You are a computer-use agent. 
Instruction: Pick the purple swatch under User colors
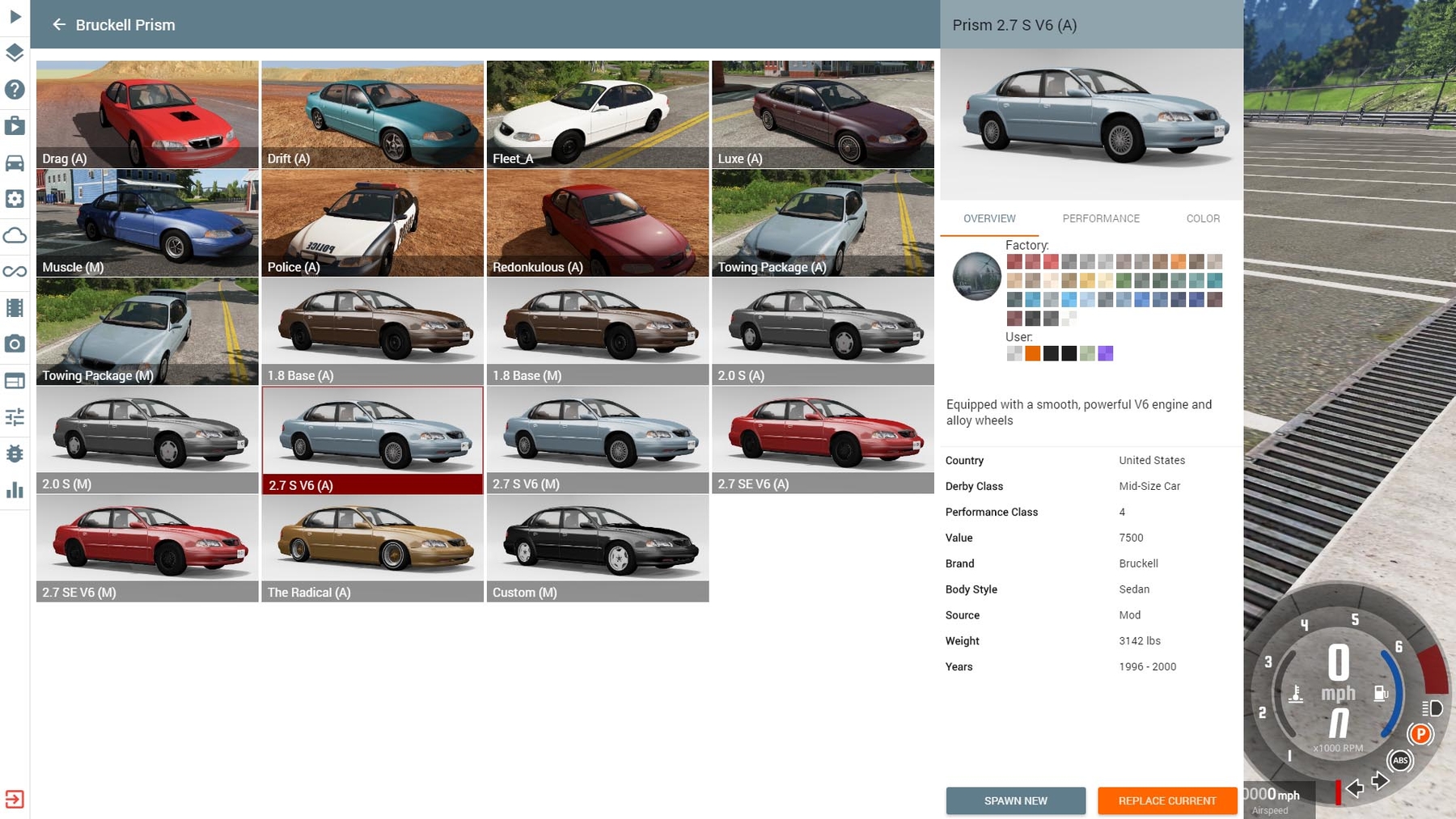[x=1105, y=353]
